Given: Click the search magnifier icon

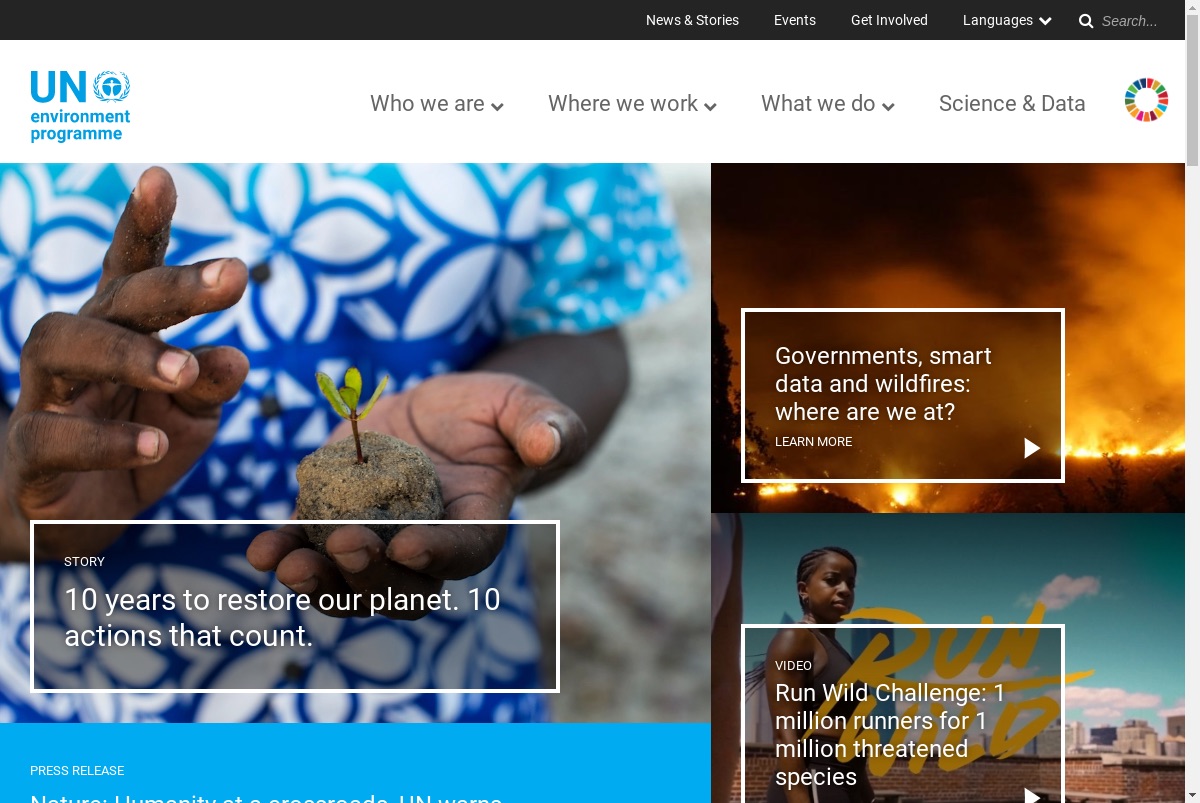Looking at the screenshot, I should [x=1086, y=21].
